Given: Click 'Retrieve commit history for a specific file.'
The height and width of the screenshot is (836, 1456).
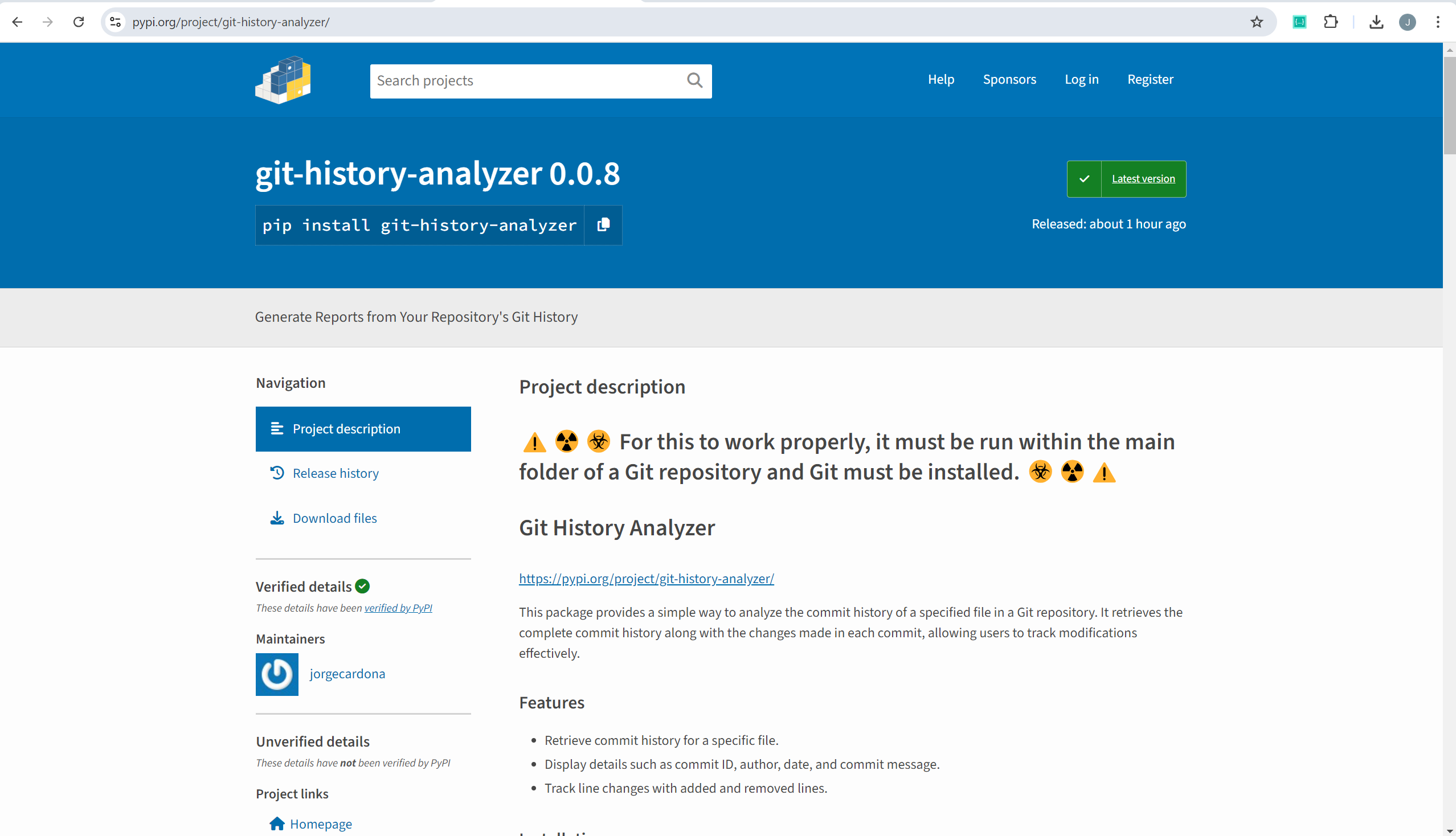Looking at the screenshot, I should point(661,740).
